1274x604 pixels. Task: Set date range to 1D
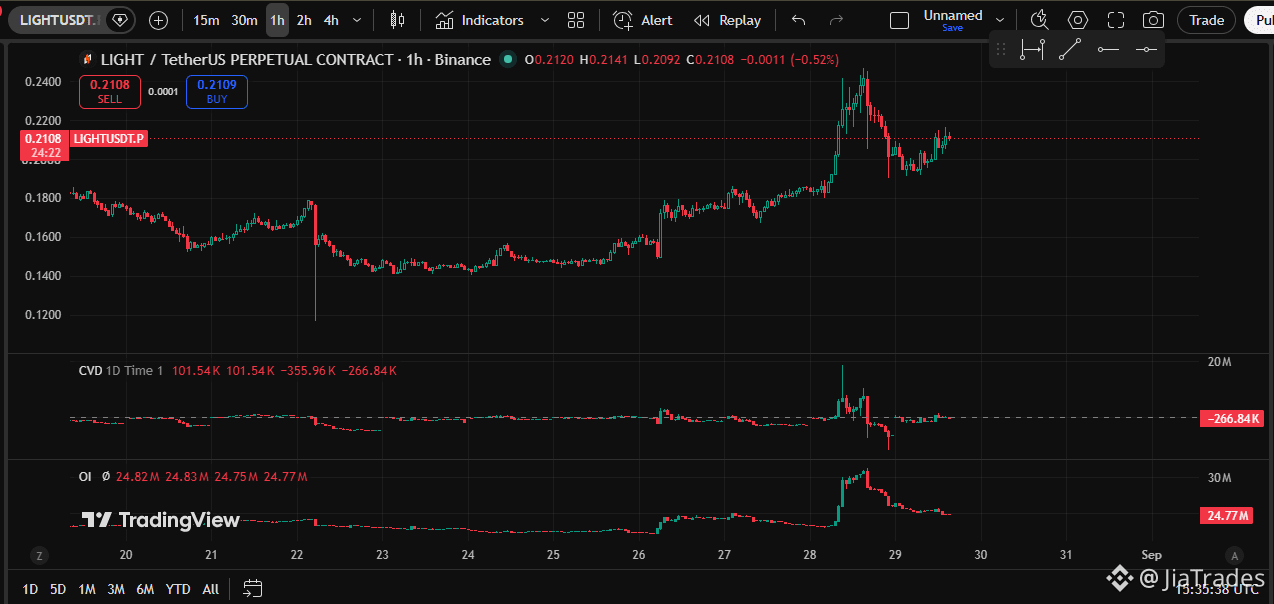pyautogui.click(x=30, y=589)
